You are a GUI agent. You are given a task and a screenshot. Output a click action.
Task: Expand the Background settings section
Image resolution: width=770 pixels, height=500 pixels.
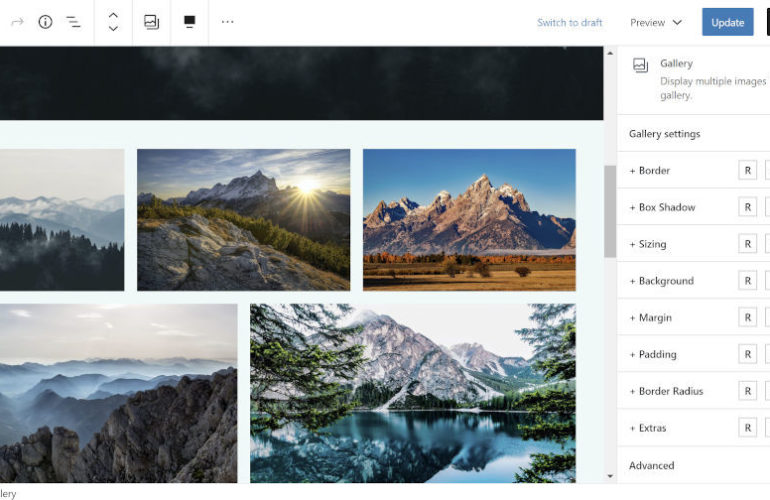662,281
